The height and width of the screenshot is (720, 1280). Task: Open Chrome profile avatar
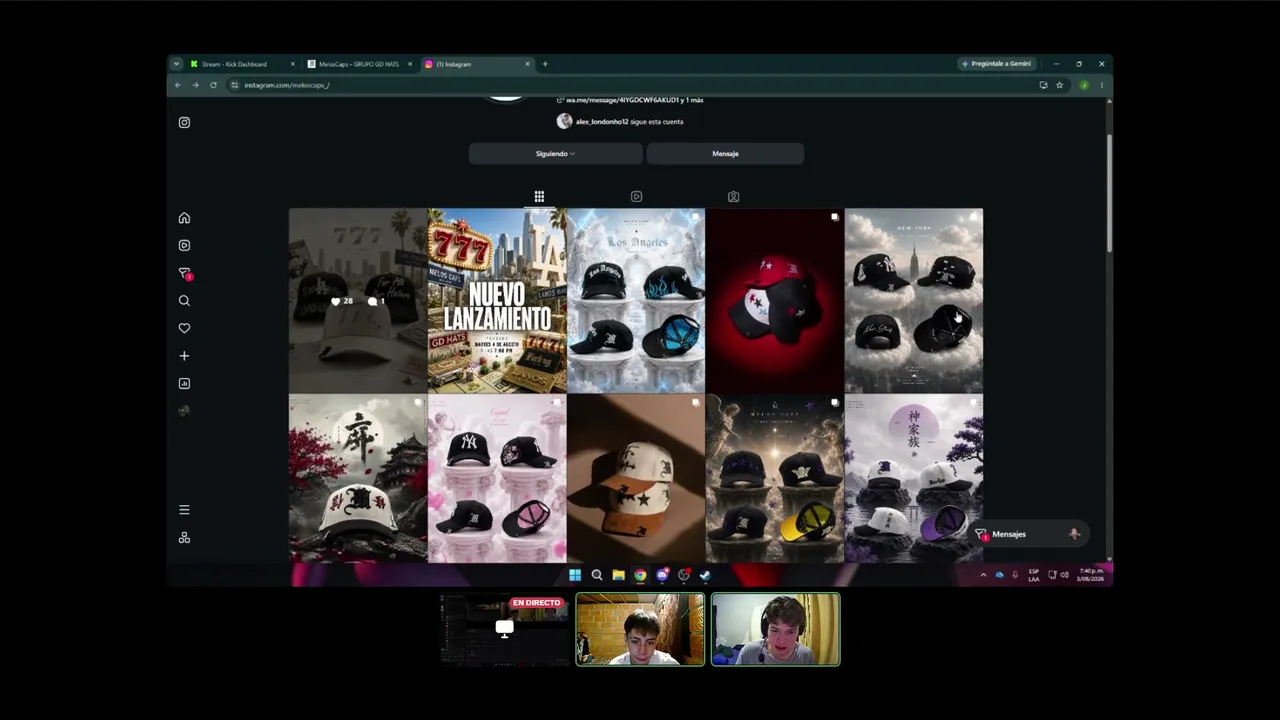point(1084,85)
